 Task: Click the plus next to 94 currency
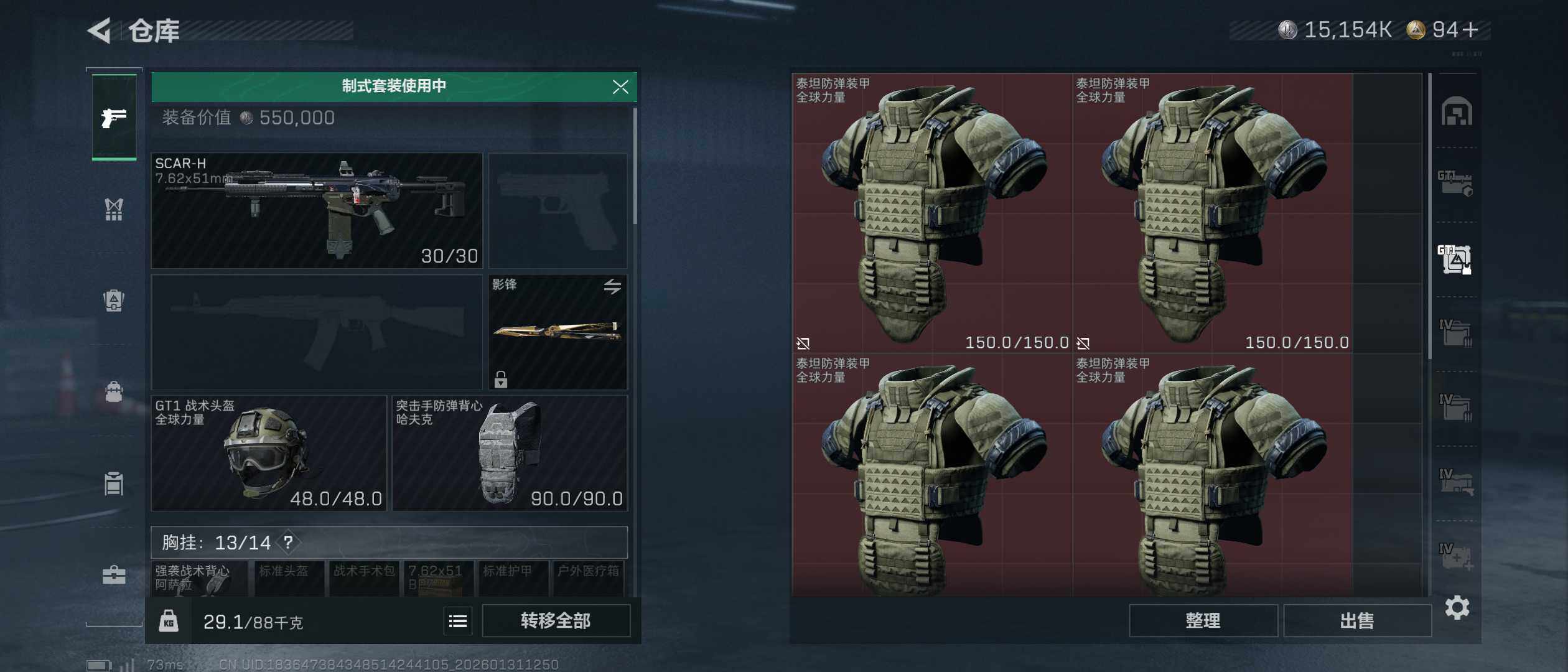click(x=1470, y=30)
